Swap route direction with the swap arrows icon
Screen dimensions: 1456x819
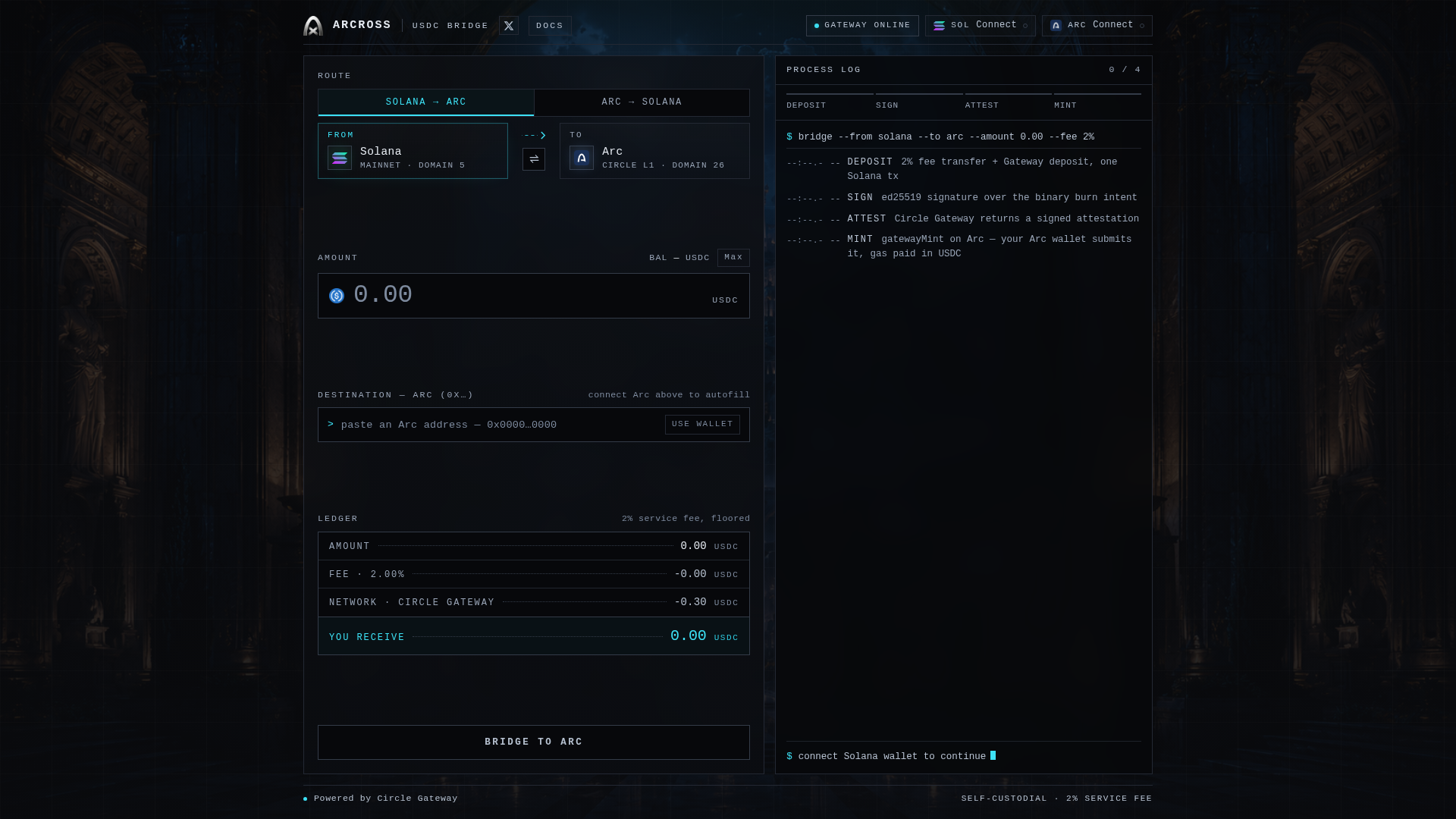pos(534,159)
